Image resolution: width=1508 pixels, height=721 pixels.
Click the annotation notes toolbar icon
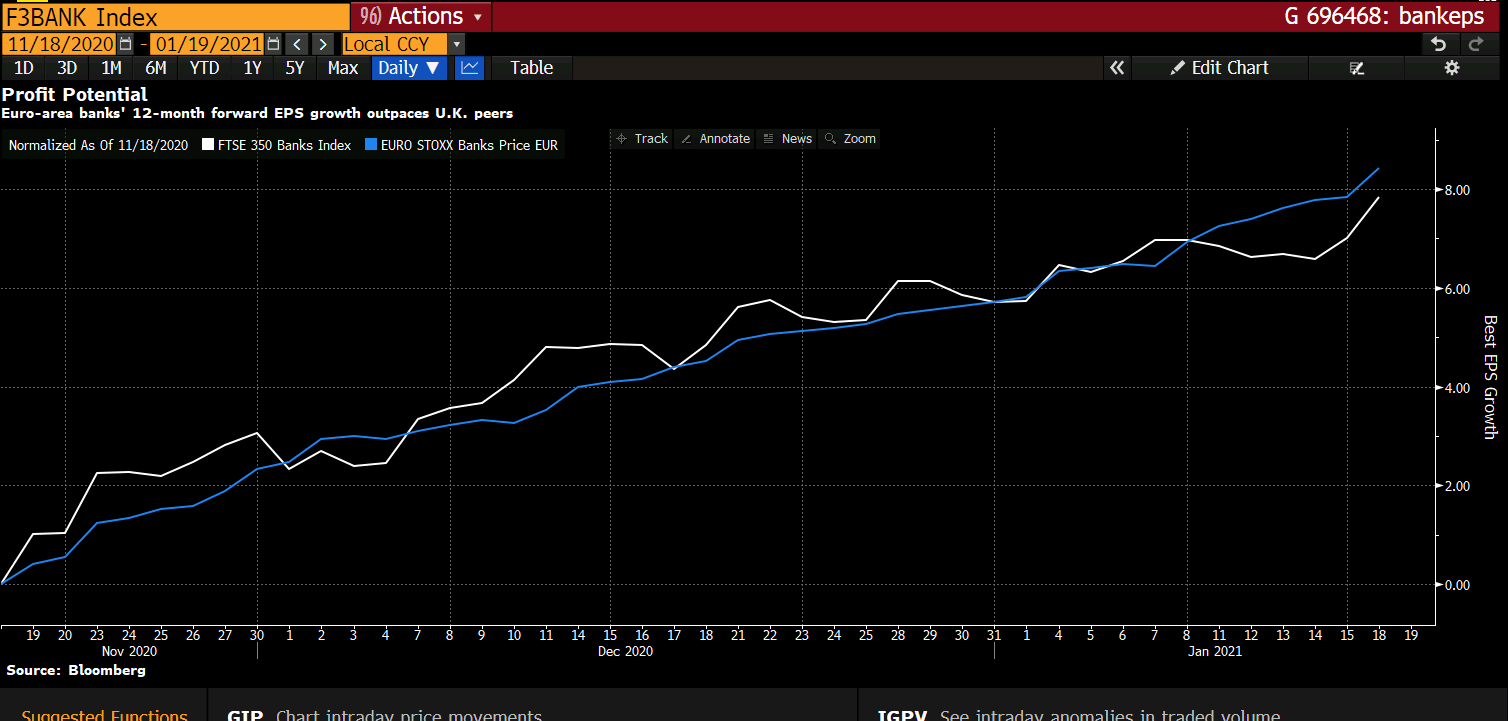(1356, 68)
